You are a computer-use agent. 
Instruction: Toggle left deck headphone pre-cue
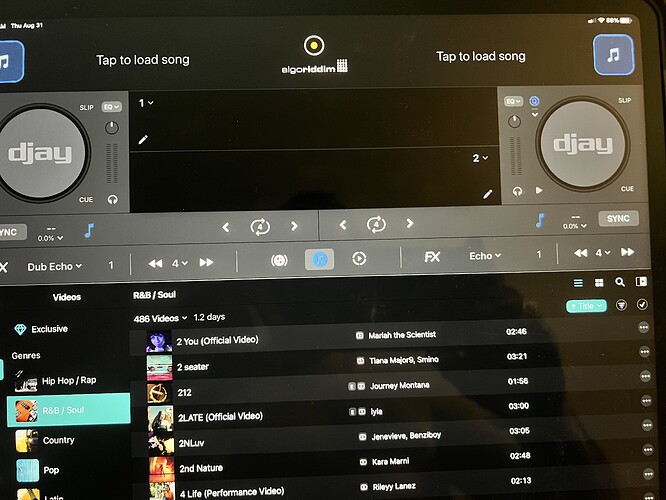113,199
